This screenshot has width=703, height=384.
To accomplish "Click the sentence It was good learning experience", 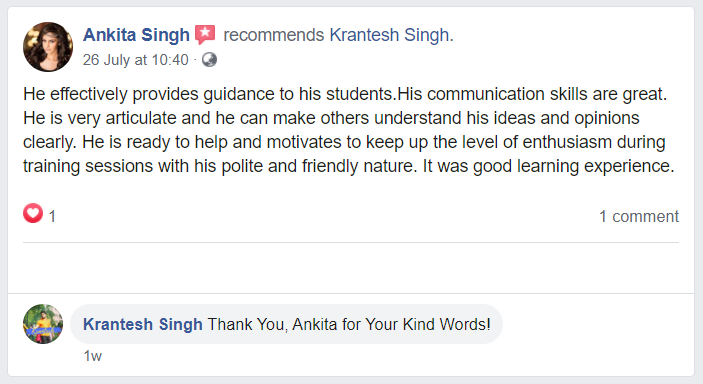I will [548, 166].
